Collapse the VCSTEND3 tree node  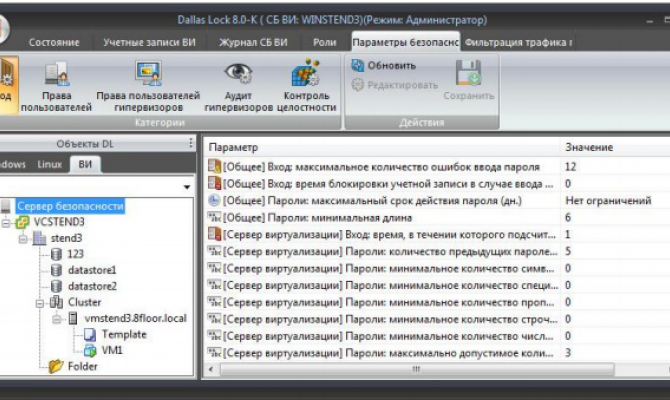point(6,222)
